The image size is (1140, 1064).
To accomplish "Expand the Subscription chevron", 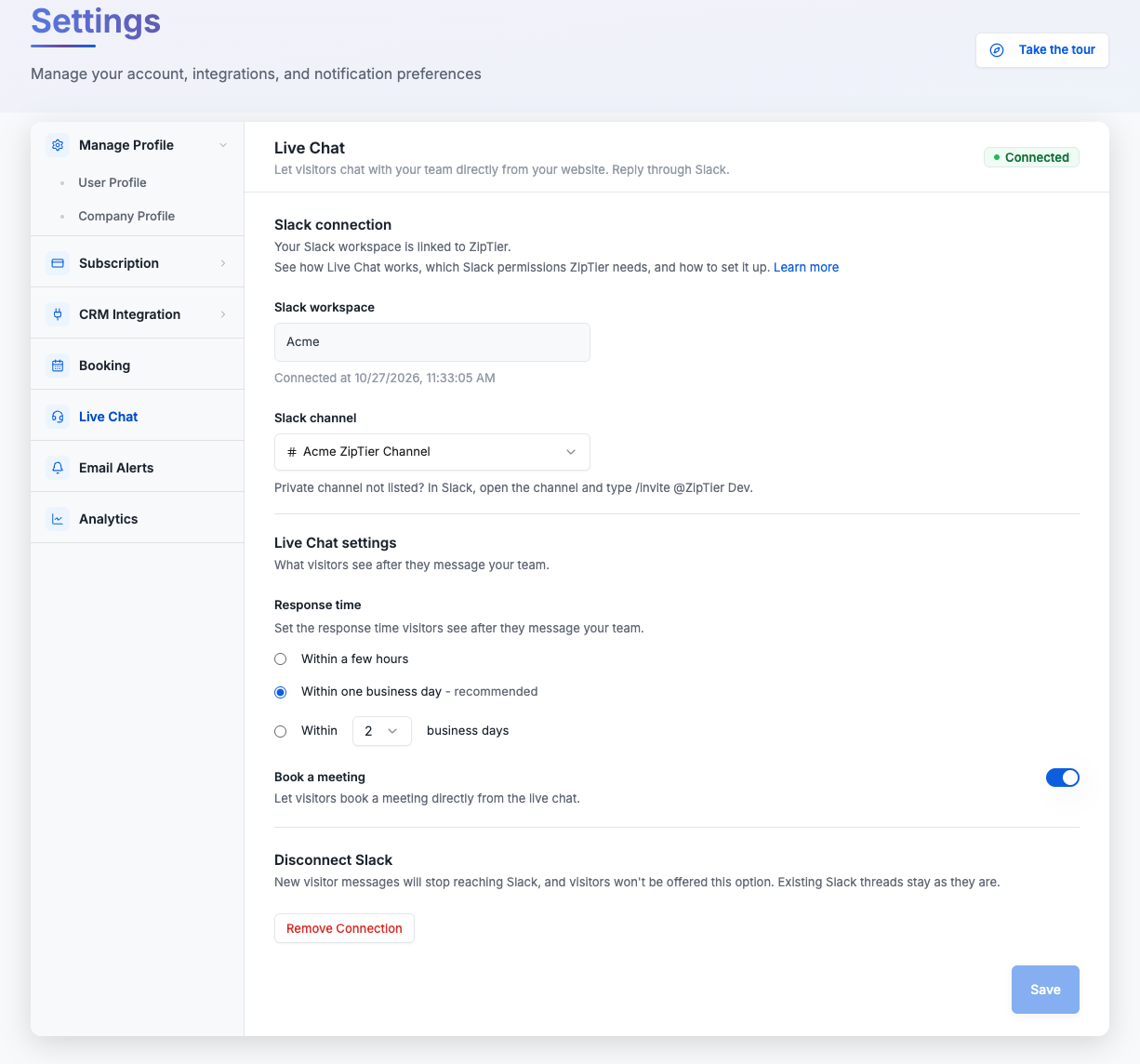I will click(223, 263).
